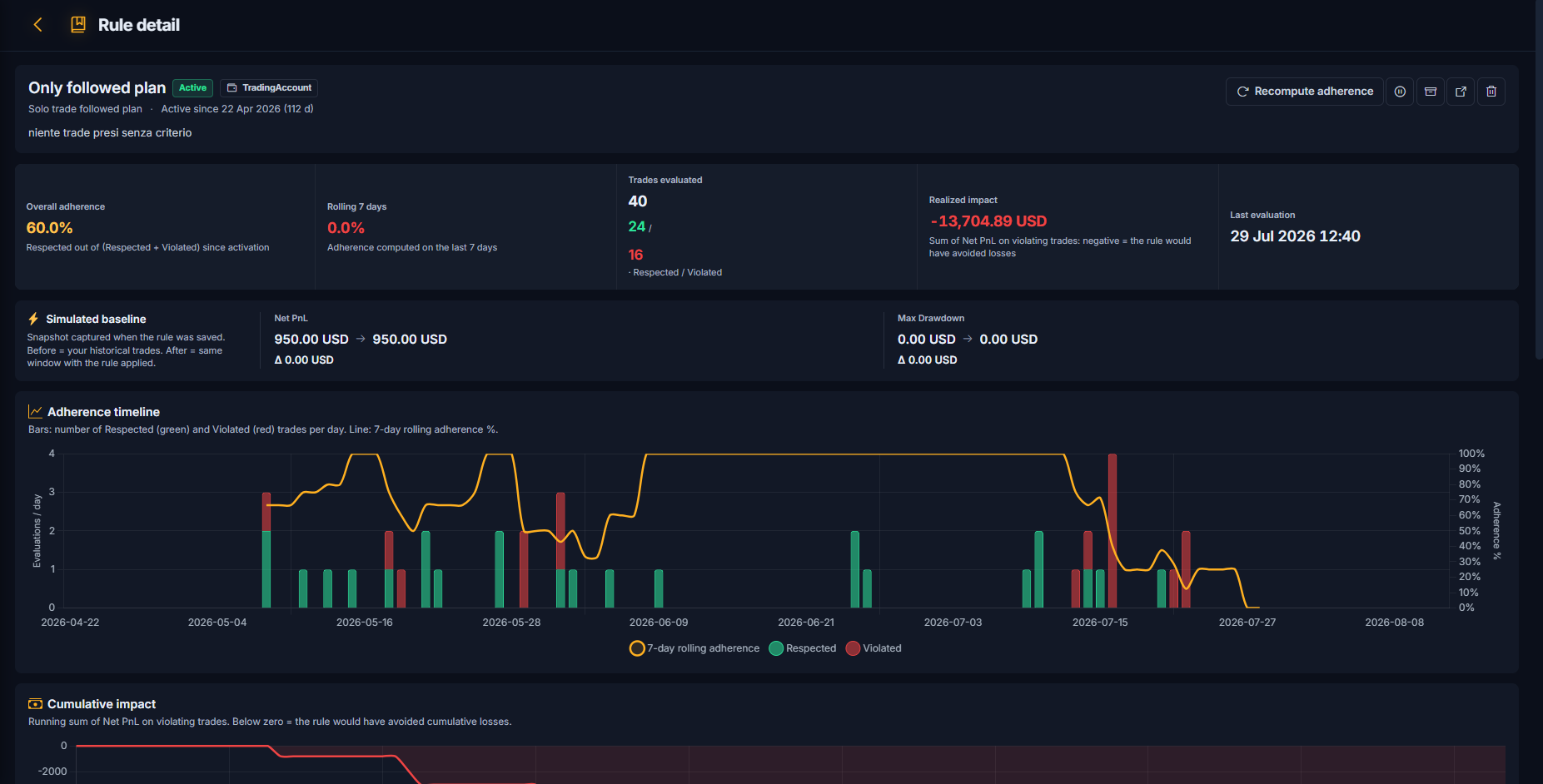
Task: Pause the rule with the pause icon
Action: point(1400,92)
